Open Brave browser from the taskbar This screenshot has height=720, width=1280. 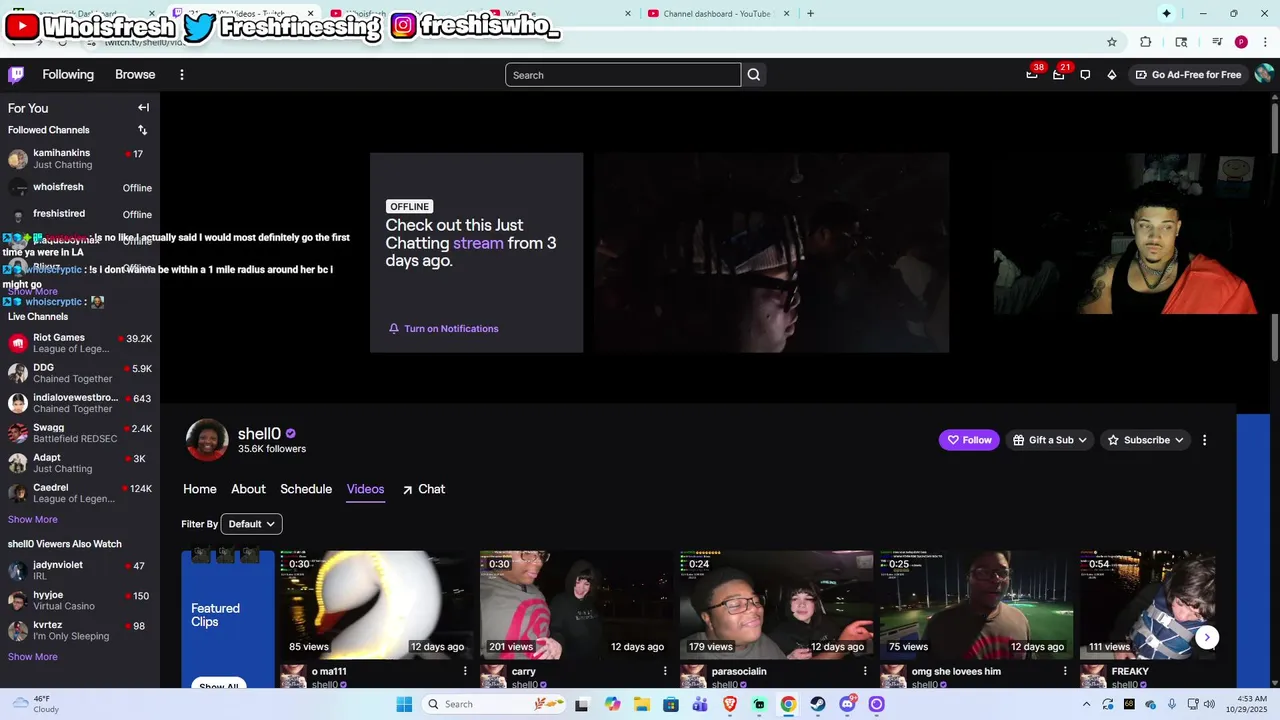tap(730, 704)
